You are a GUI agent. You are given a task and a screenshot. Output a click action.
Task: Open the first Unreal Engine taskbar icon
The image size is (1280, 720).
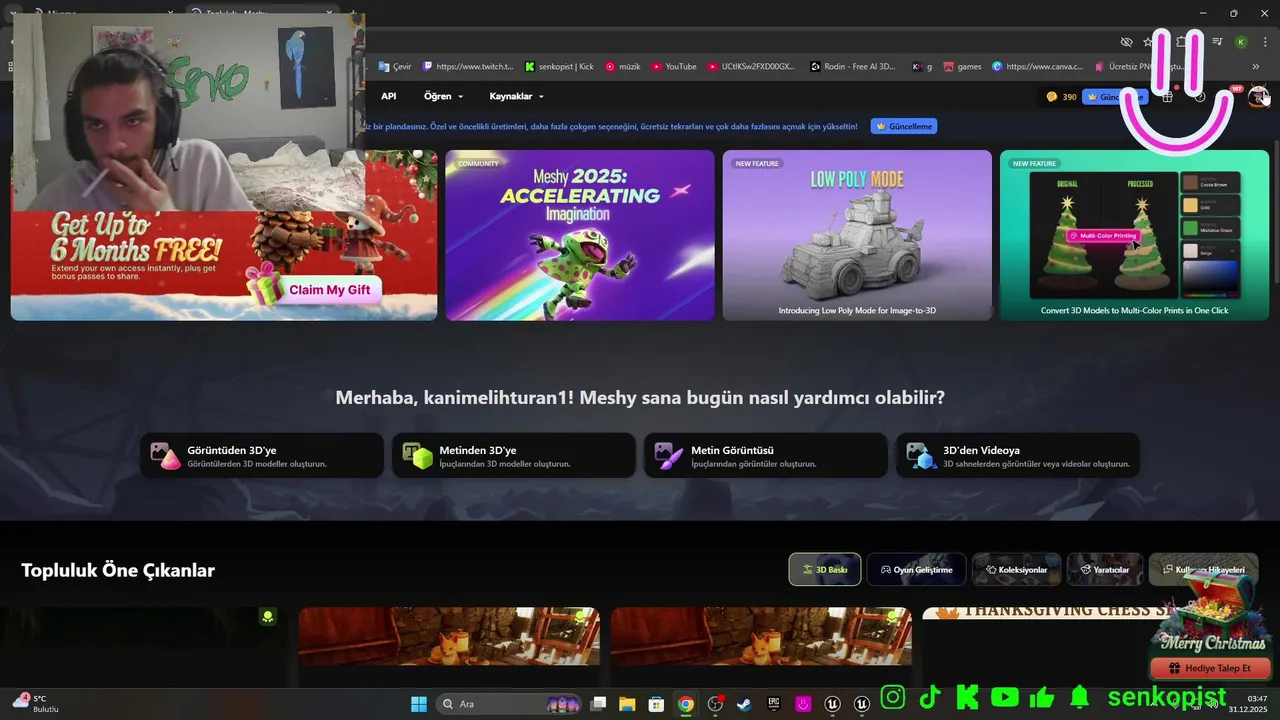coord(832,704)
